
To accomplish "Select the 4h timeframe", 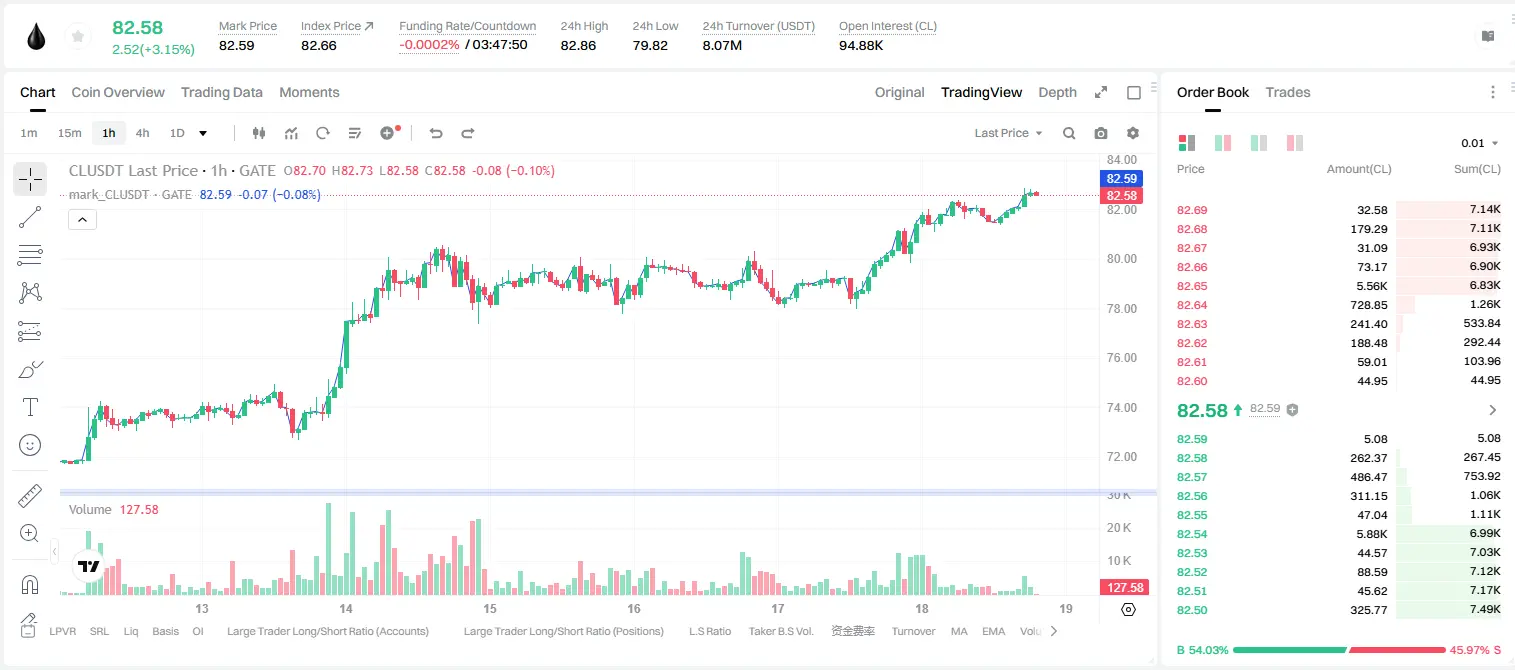I will [143, 133].
